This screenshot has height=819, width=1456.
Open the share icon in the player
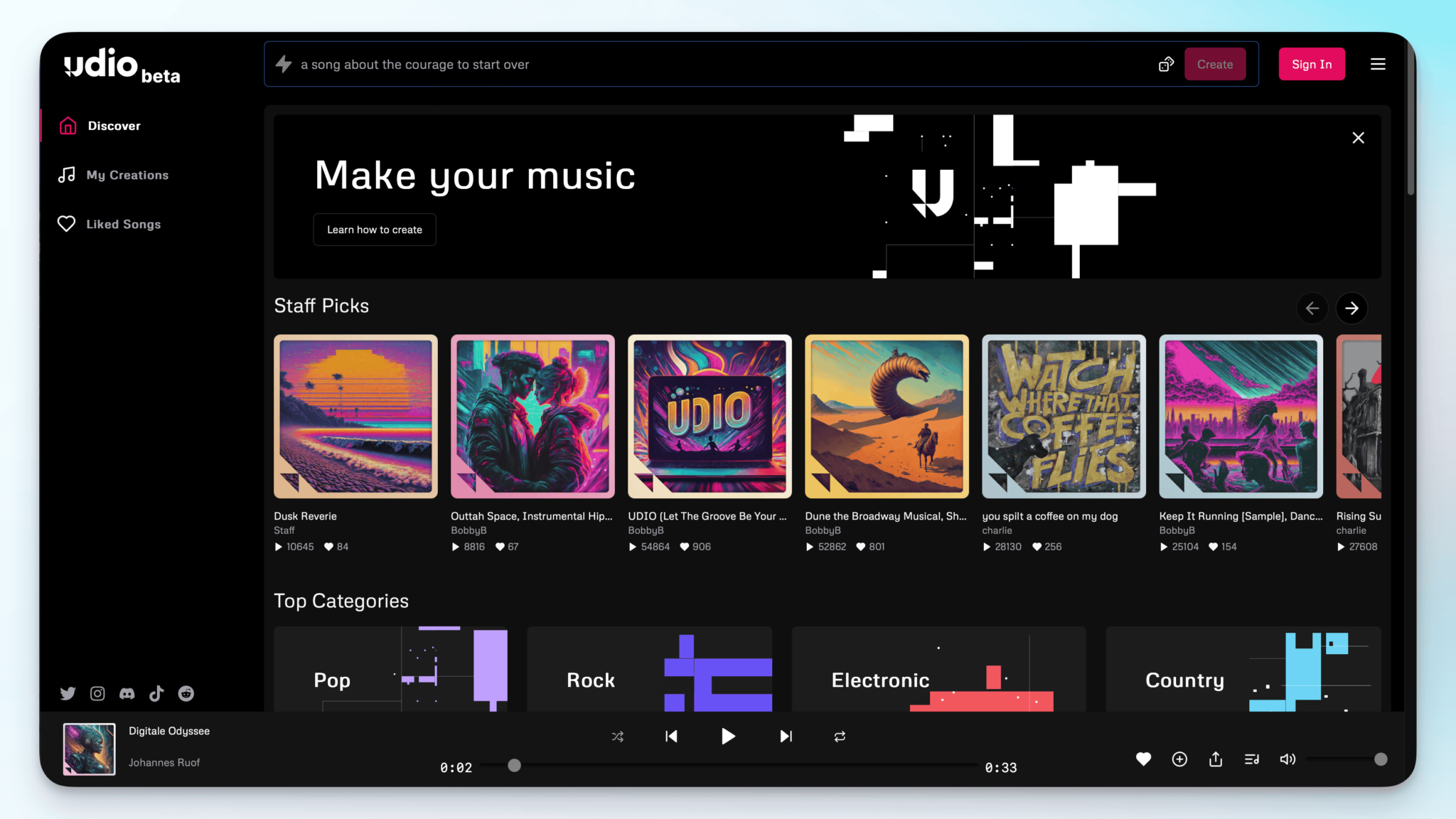point(1216,759)
